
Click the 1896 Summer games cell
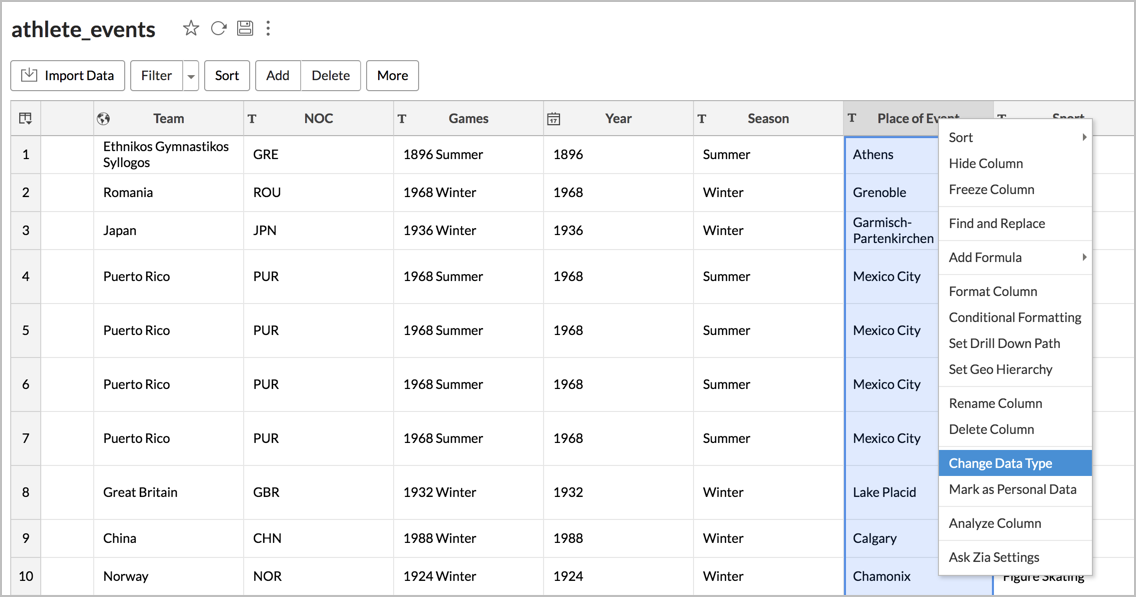coord(468,154)
